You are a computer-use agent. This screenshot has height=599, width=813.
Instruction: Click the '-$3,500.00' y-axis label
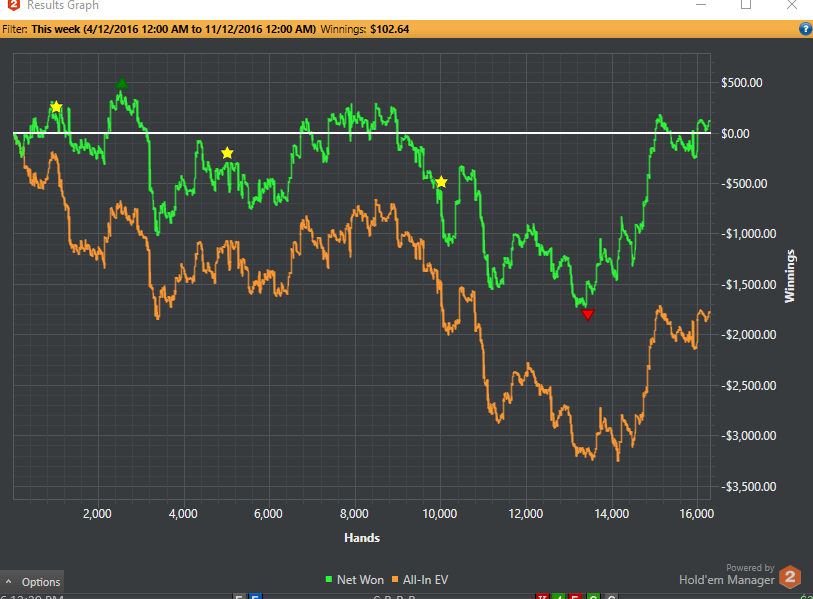coord(749,486)
